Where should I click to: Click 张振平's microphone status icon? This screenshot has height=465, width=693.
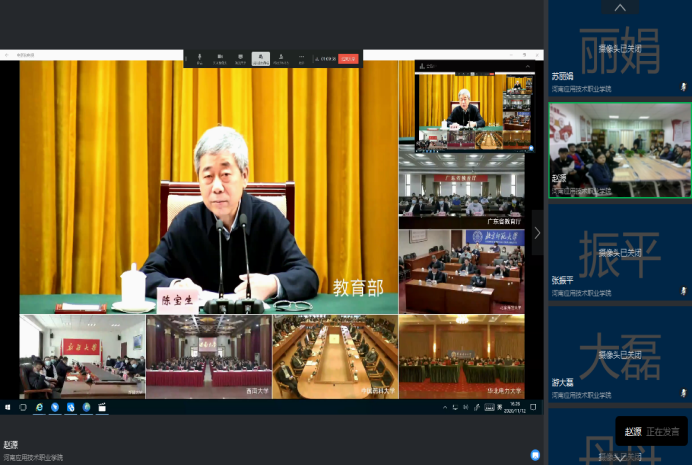click(684, 282)
